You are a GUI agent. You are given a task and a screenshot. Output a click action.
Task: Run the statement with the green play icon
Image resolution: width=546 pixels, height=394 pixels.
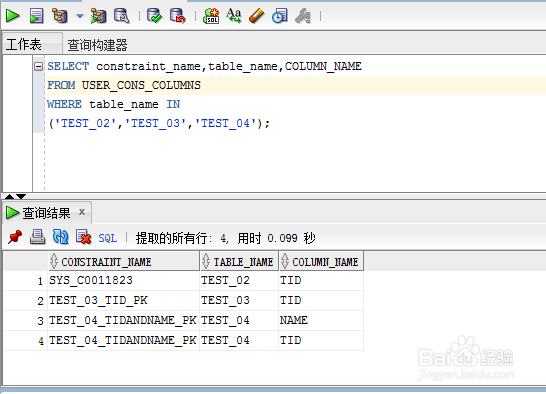tap(13, 16)
